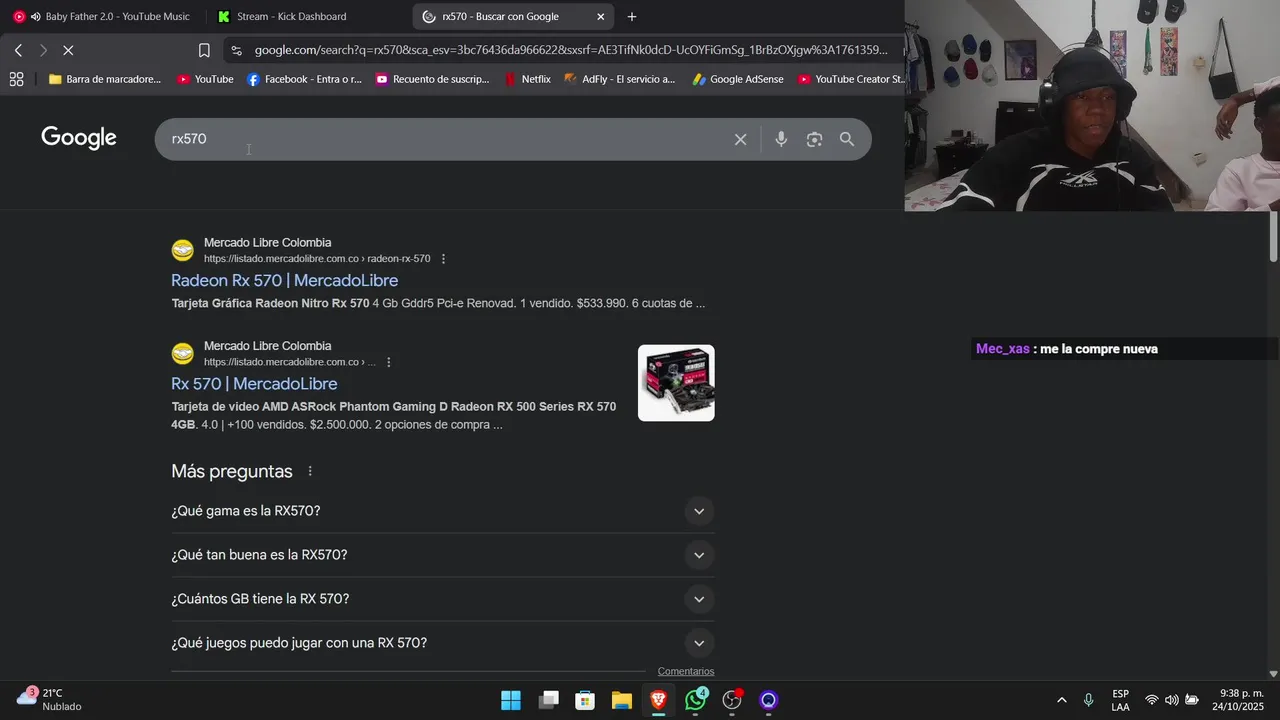Click Comentarios feedback link

[x=686, y=672]
